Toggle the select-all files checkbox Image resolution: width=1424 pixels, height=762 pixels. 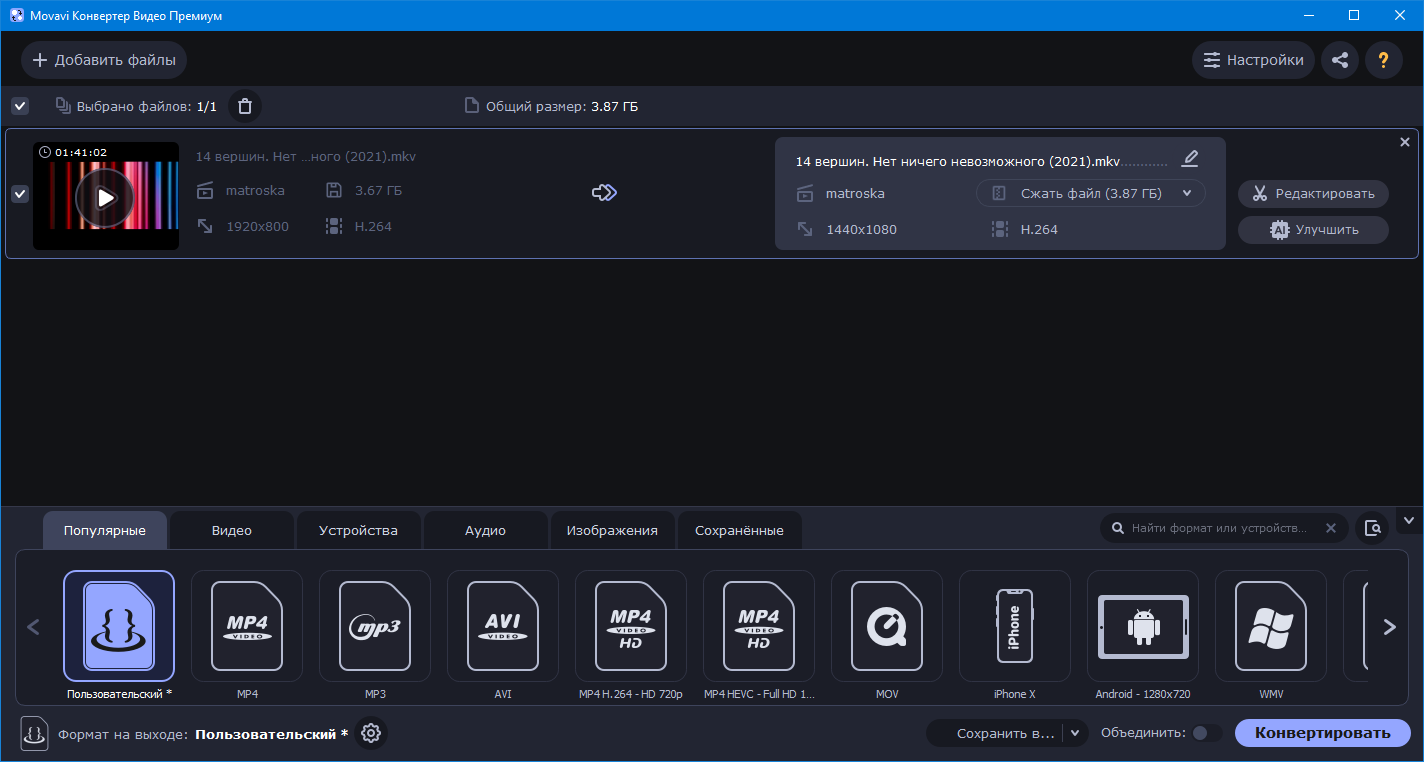pos(20,106)
